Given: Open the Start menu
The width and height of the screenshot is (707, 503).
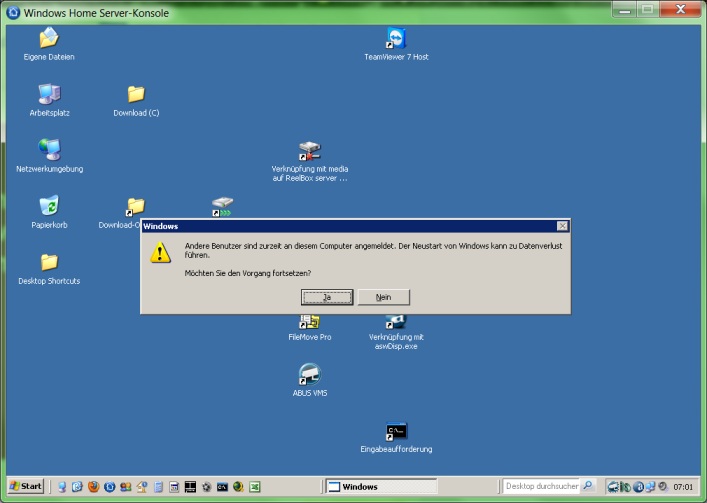Looking at the screenshot, I should [x=26, y=487].
